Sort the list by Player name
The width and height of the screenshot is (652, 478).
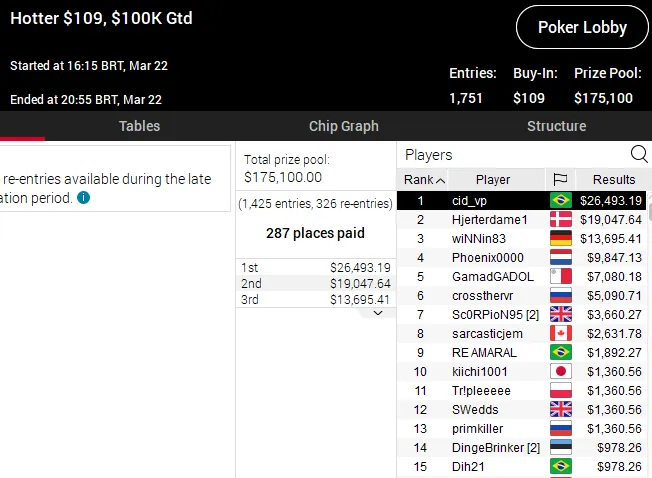click(493, 180)
